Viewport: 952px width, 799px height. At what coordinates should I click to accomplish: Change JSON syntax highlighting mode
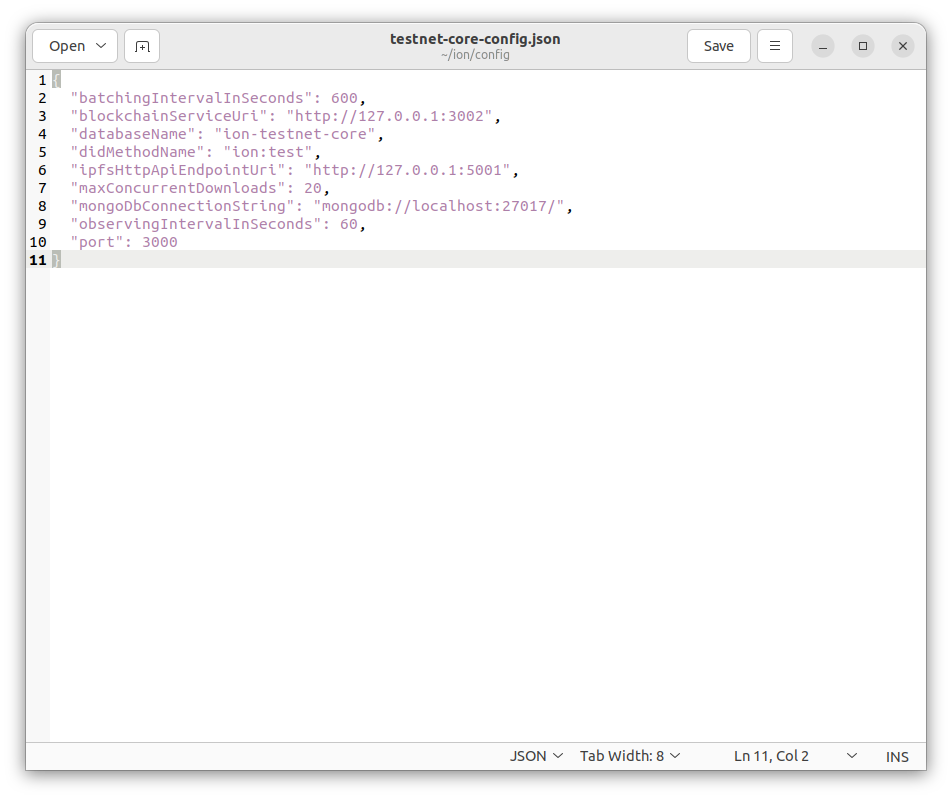(x=536, y=756)
